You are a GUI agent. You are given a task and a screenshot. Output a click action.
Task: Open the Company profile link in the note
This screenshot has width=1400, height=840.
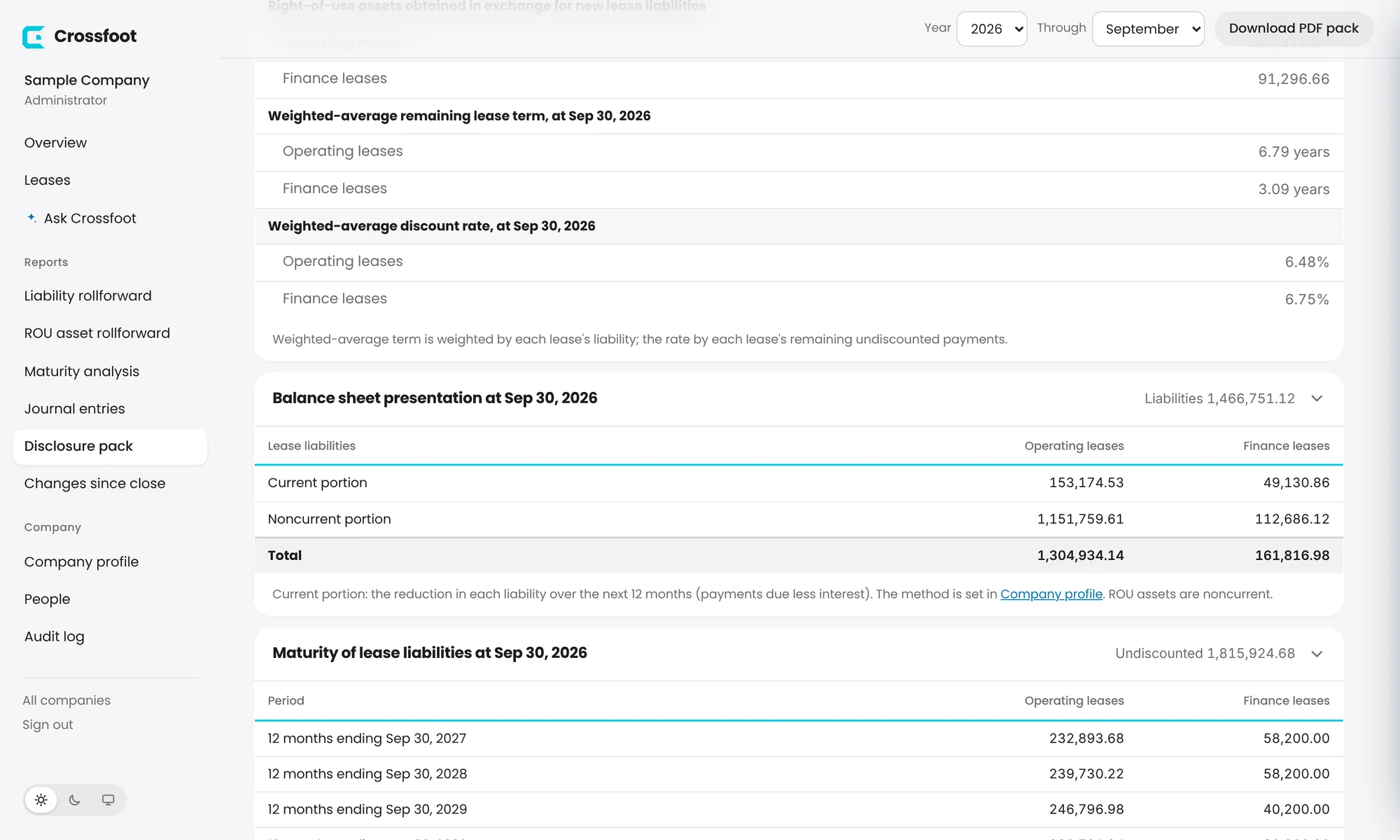[1051, 594]
